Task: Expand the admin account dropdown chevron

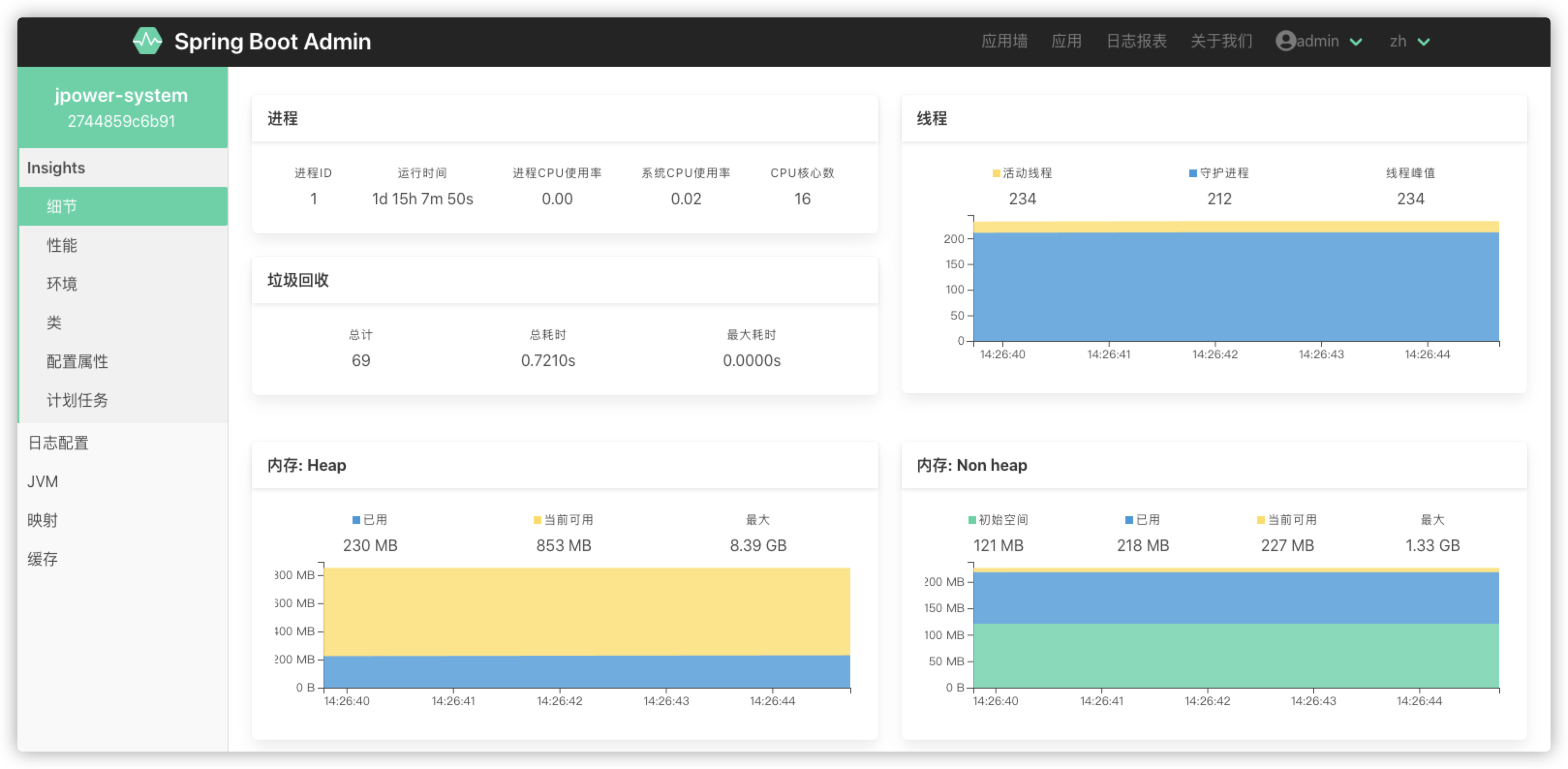Action: 1355,42
